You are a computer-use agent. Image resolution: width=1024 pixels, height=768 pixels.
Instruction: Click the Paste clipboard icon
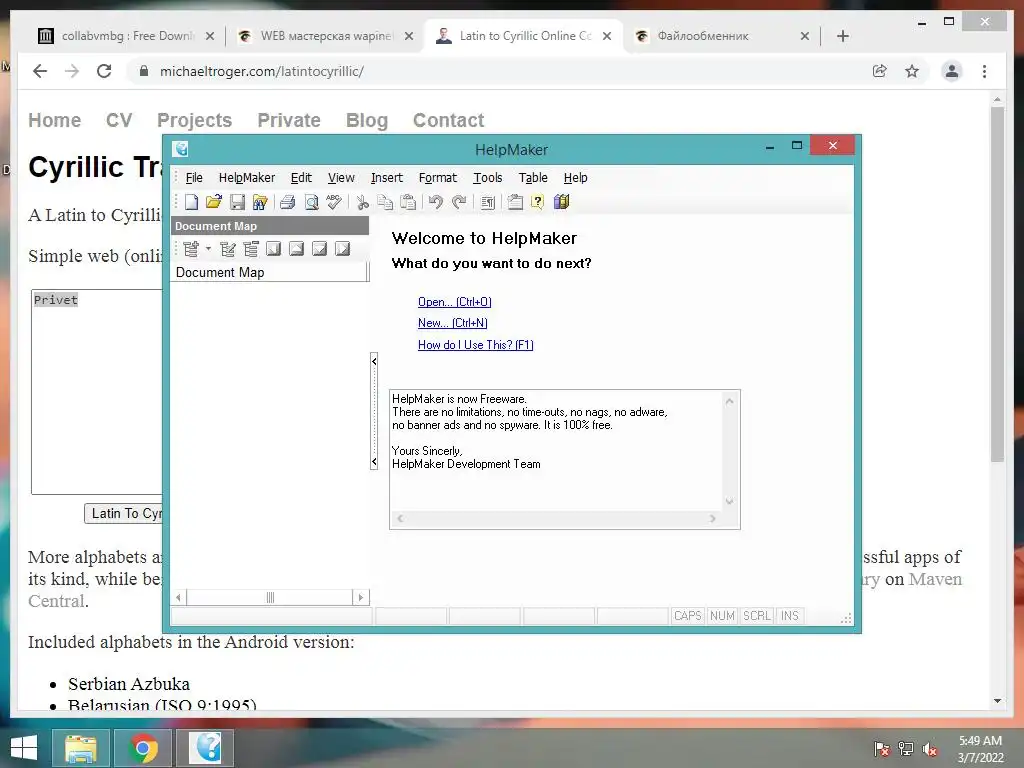pos(408,202)
